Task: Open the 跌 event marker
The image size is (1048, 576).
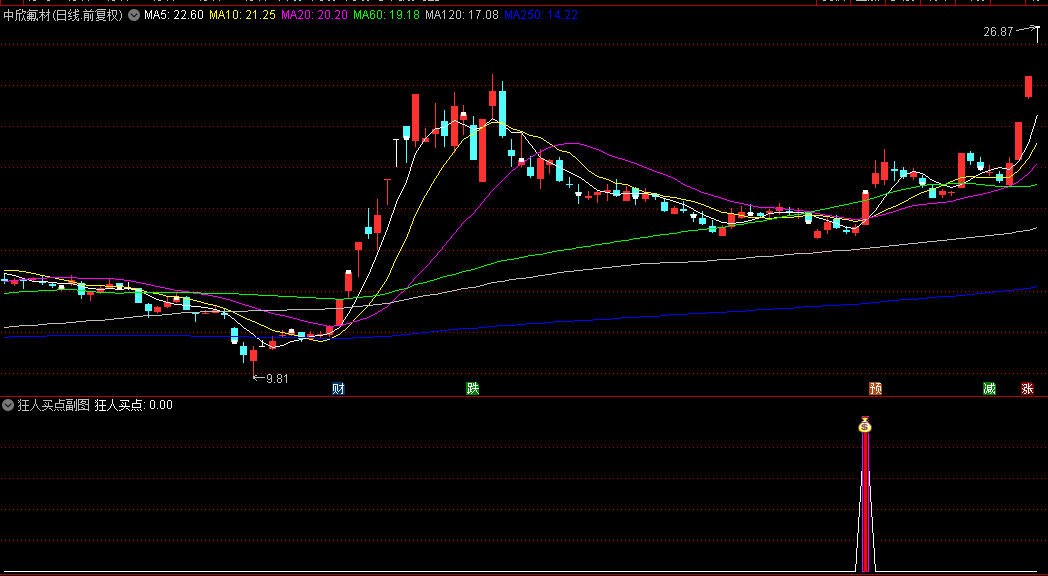Action: 473,389
